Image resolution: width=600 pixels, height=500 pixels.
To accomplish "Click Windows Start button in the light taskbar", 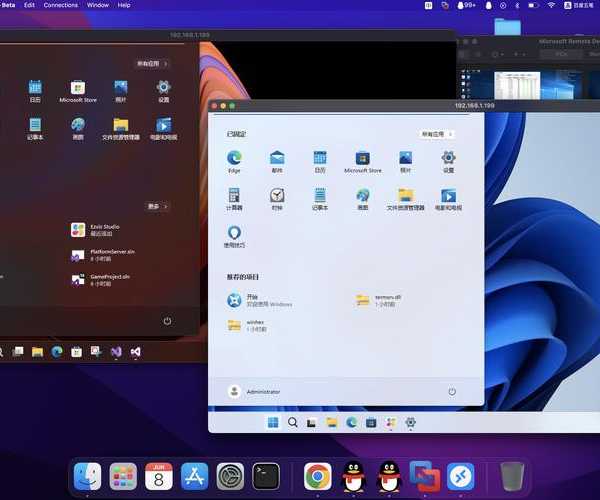I will [273, 422].
